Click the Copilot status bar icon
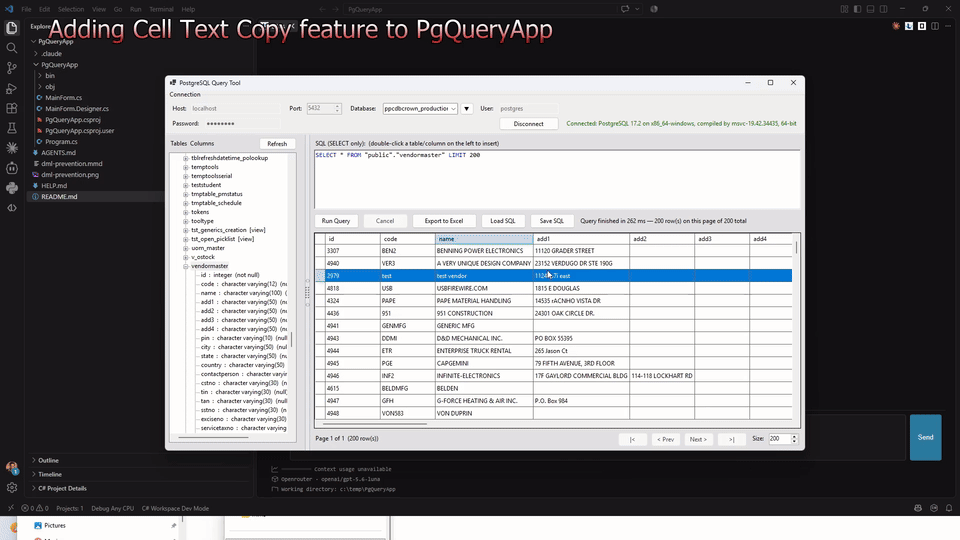Image resolution: width=960 pixels, height=540 pixels. coord(918,508)
